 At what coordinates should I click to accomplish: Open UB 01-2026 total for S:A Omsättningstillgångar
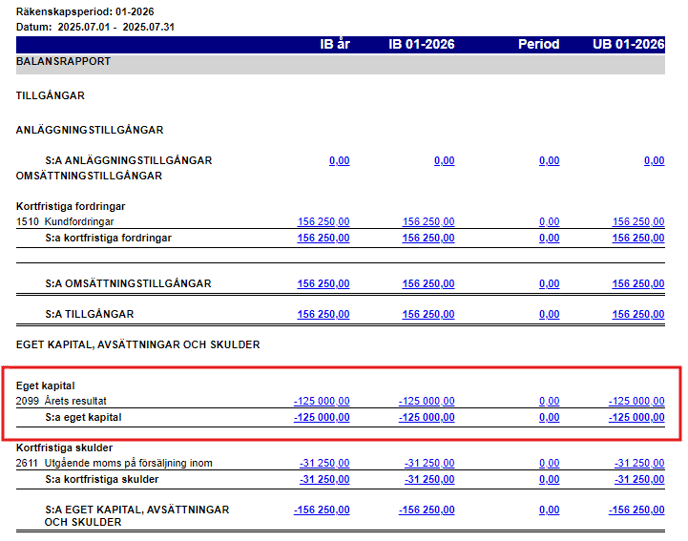click(638, 283)
